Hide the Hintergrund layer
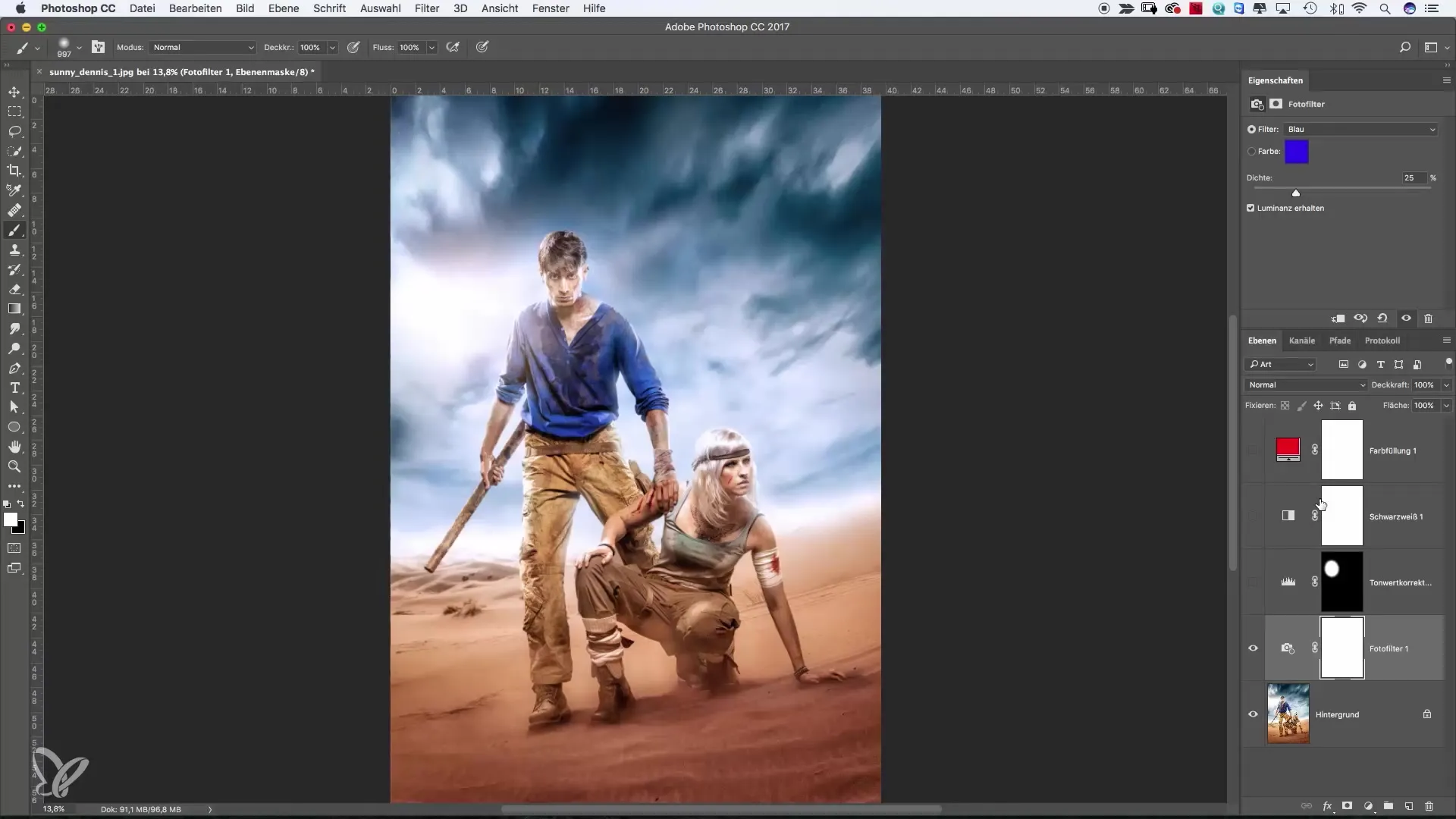Viewport: 1456px width, 819px height. 1253,714
